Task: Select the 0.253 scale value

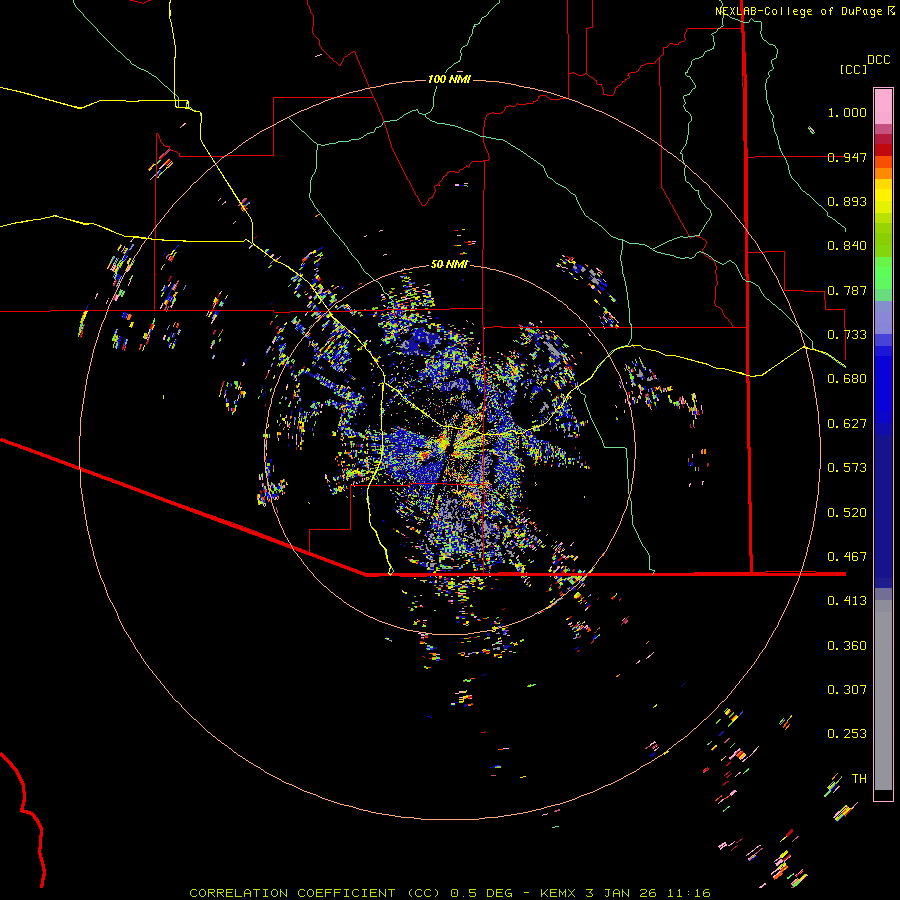Action: point(847,734)
